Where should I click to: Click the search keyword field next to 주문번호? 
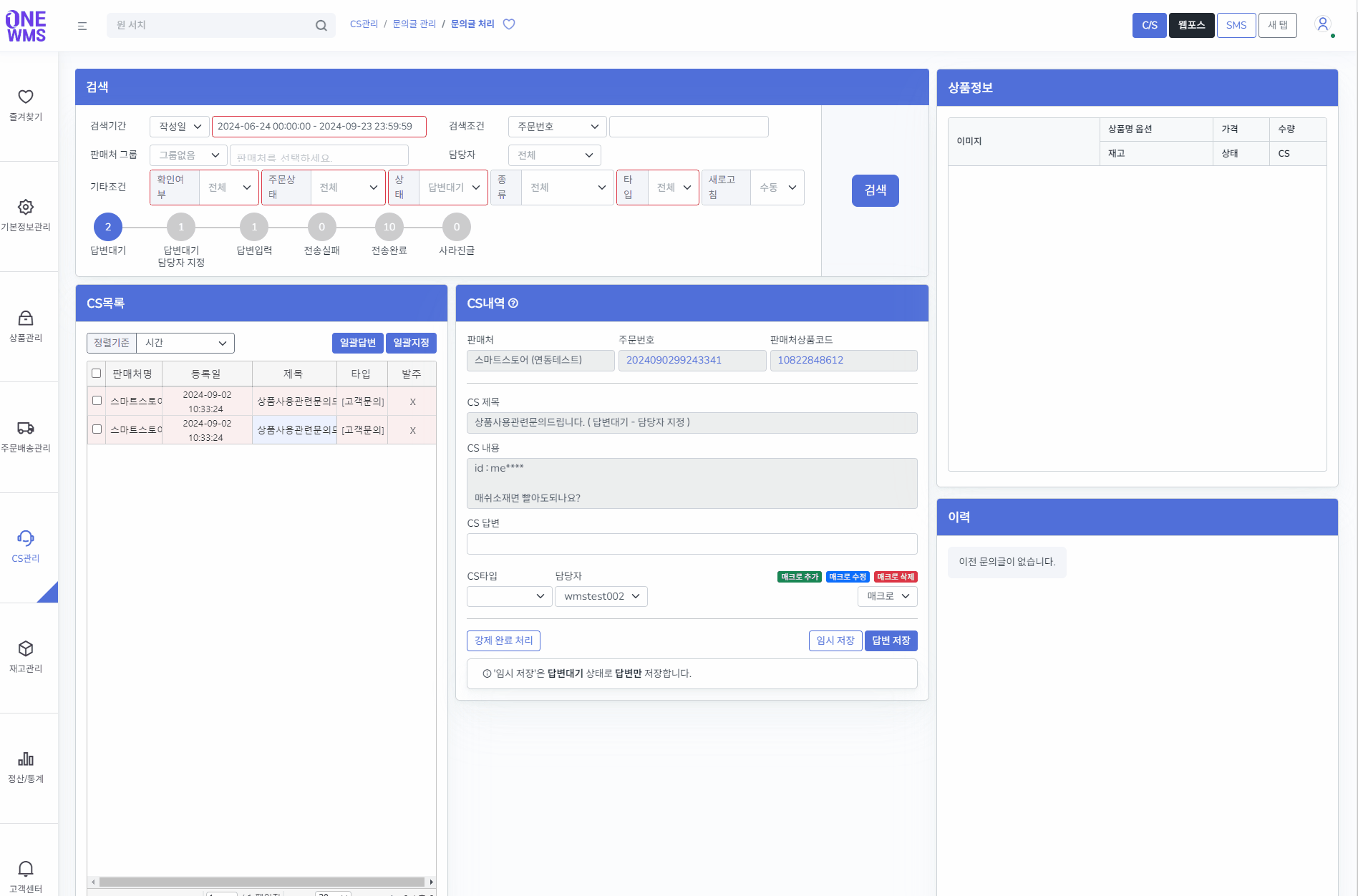[689, 127]
